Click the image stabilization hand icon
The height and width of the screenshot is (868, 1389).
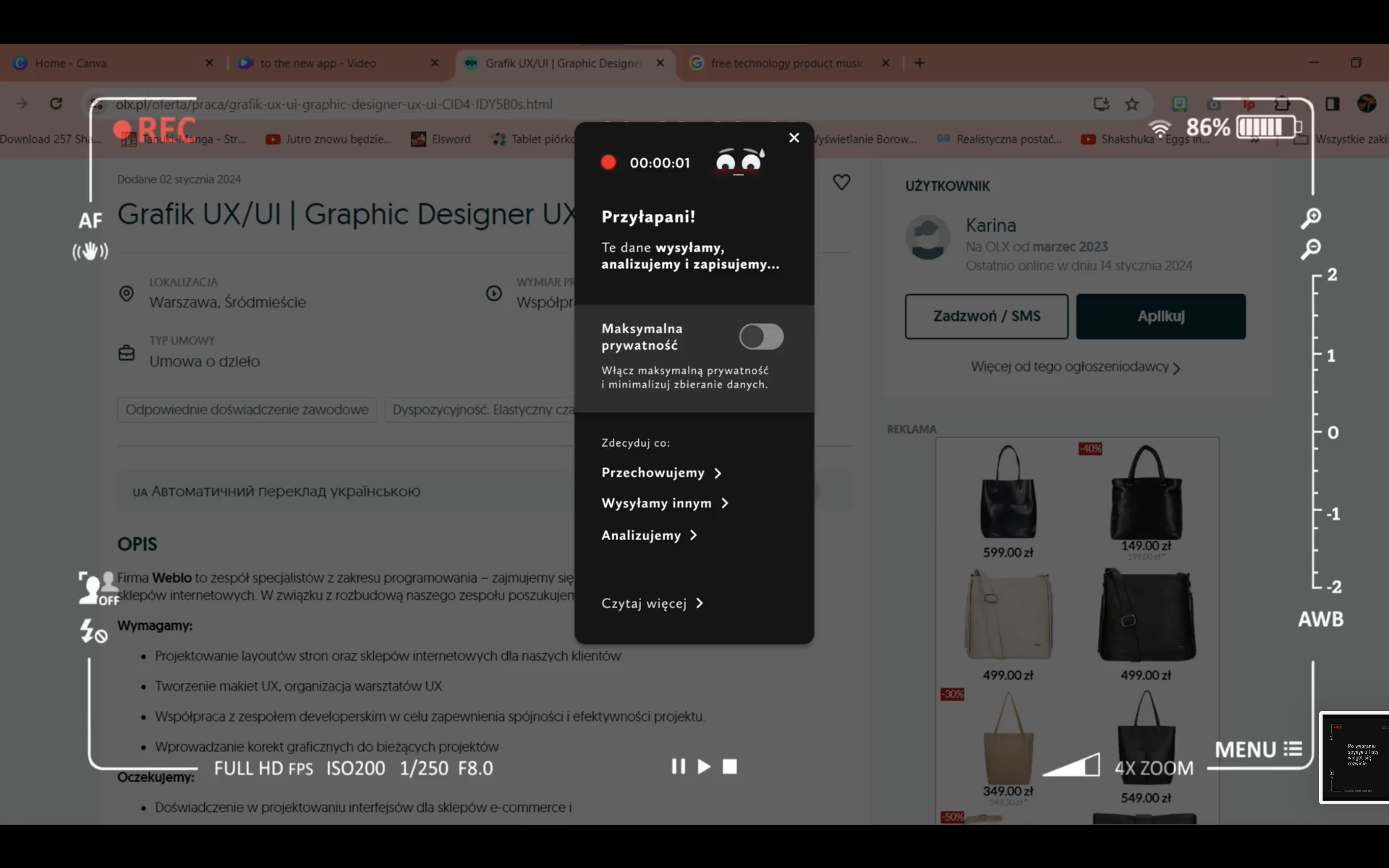(90, 251)
